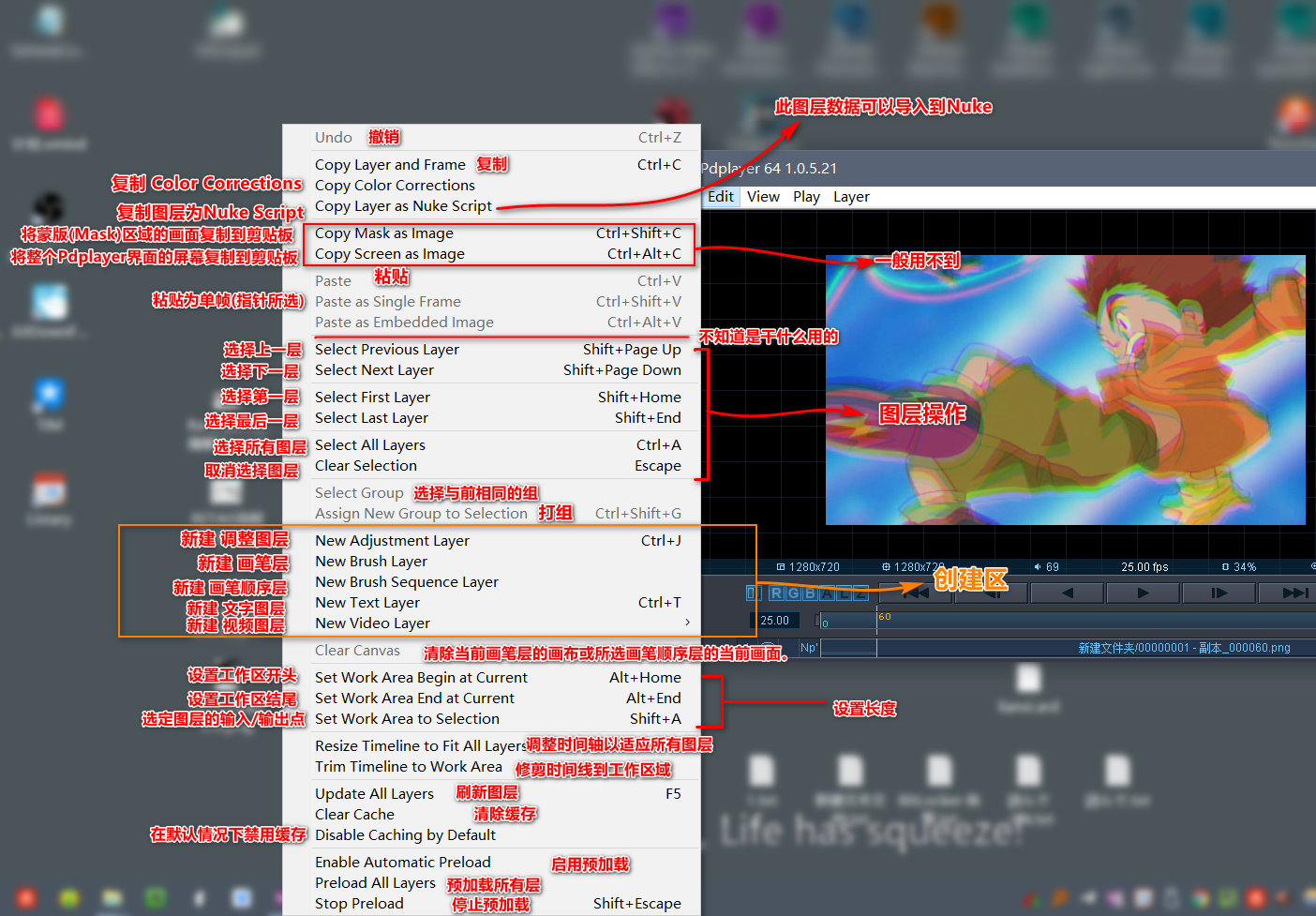Jump to the last frame
Image resolution: width=1316 pixels, height=916 pixels.
tap(1294, 593)
